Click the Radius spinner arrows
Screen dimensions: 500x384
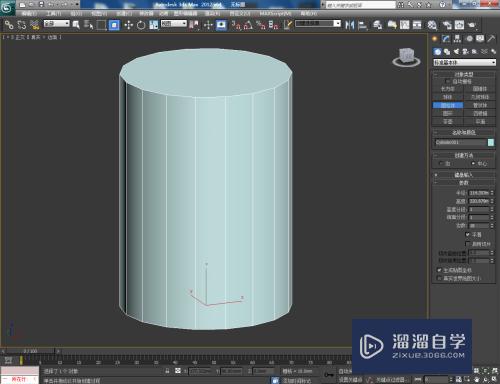click(x=492, y=193)
